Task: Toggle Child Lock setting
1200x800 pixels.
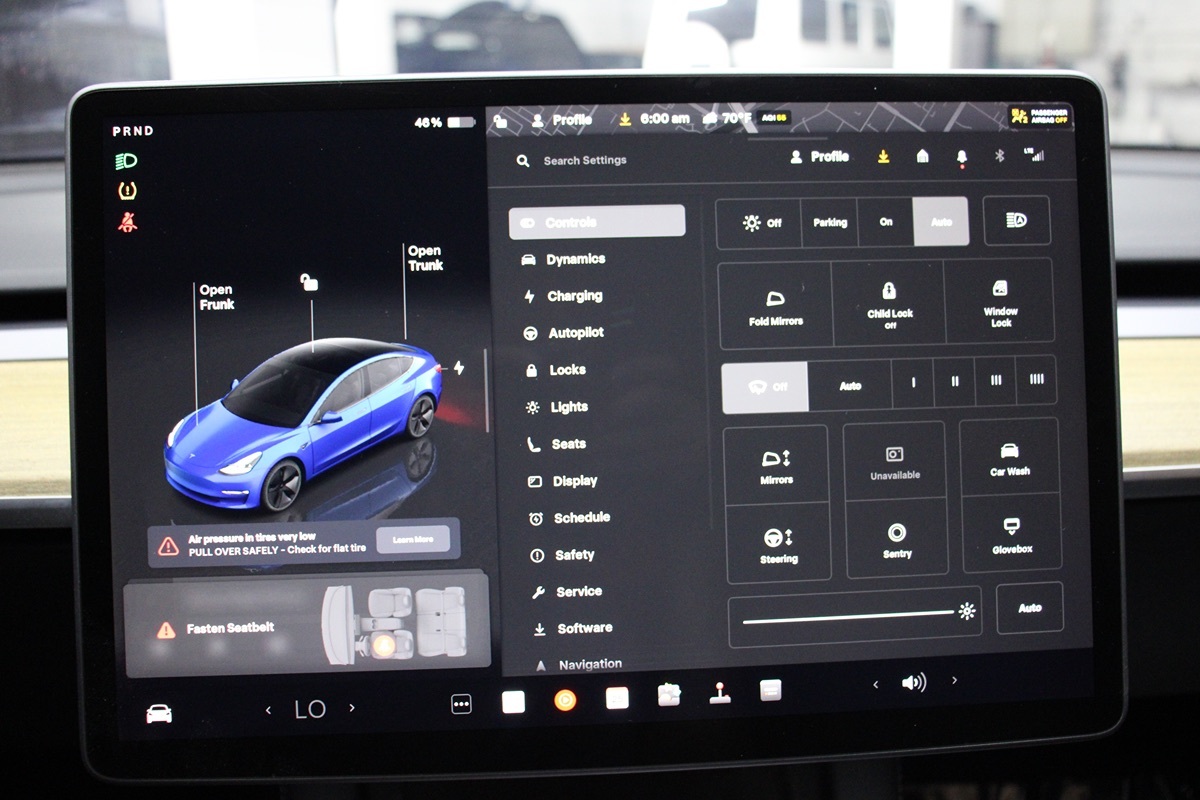Action: pyautogui.click(x=889, y=303)
